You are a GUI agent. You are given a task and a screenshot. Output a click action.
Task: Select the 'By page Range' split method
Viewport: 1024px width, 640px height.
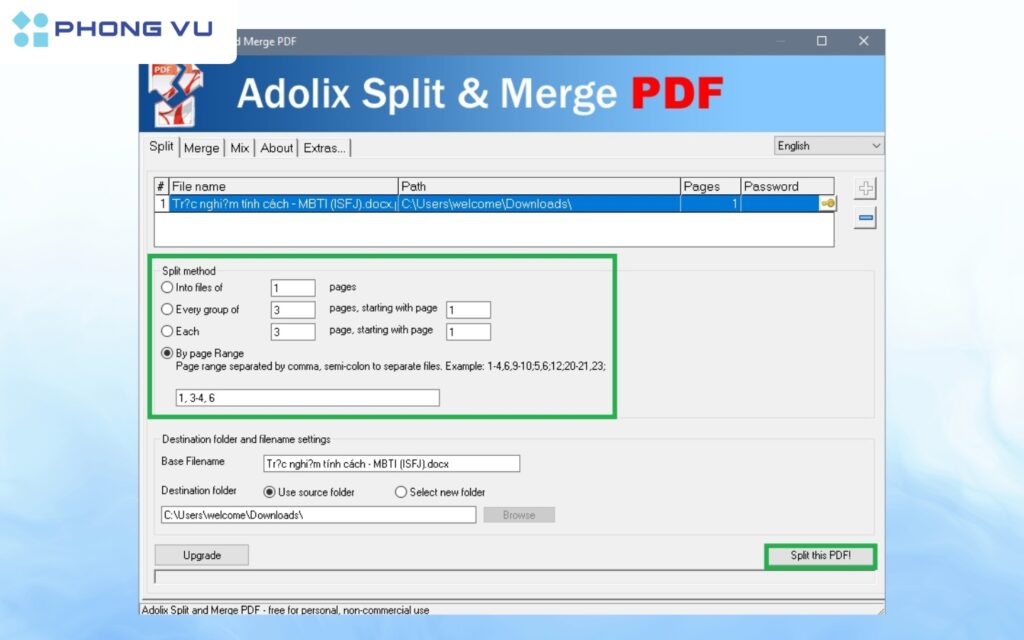tap(167, 352)
